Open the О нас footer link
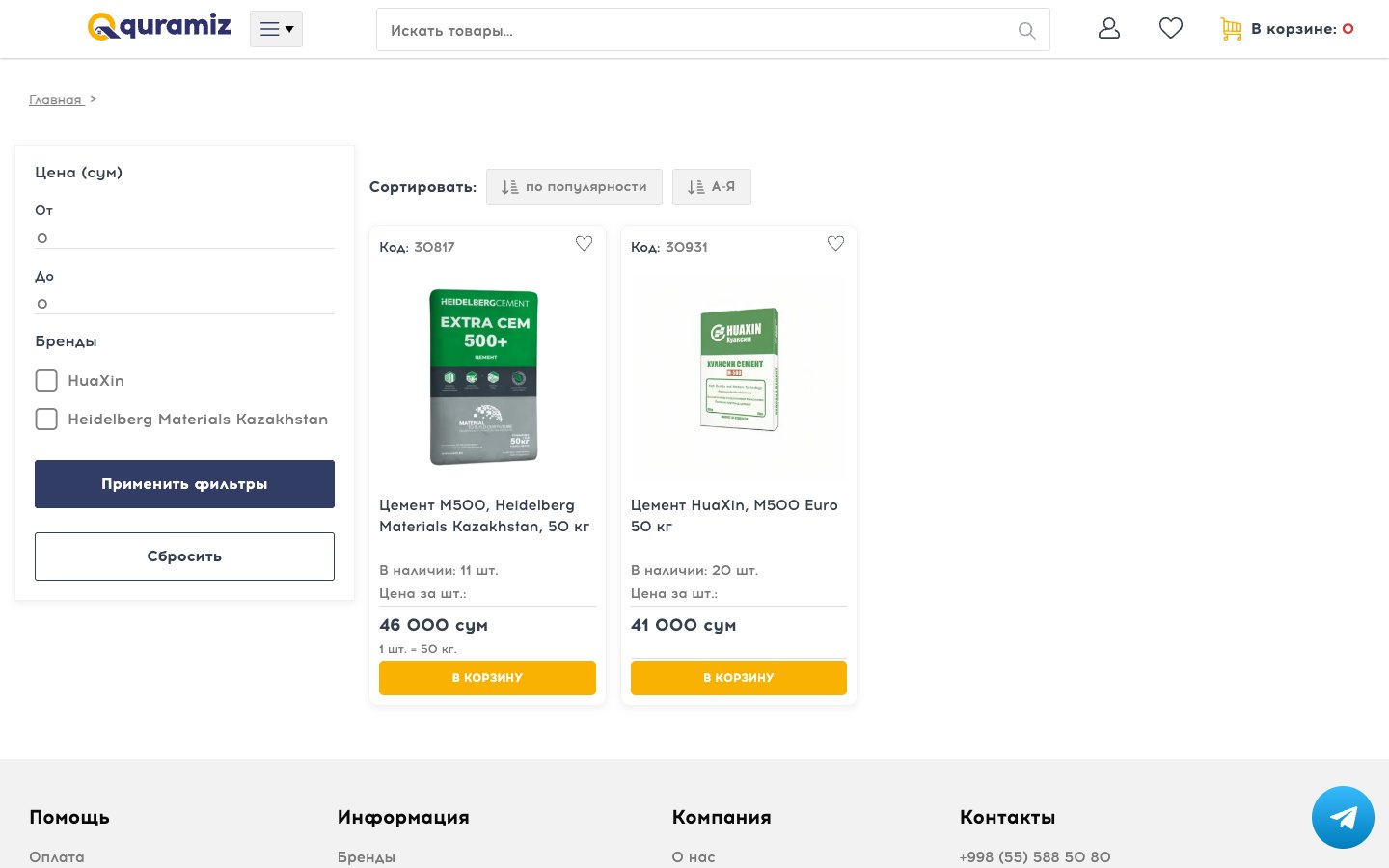Viewport: 1389px width, 868px height. (694, 857)
